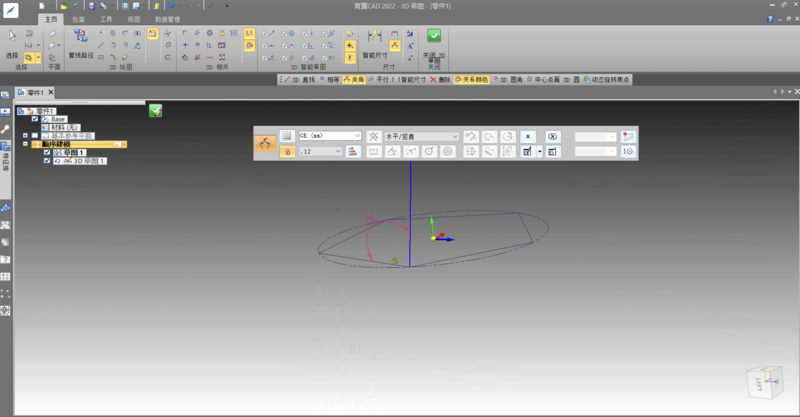
Task: Toggle the Base checkbox in feature tree
Action: pos(35,118)
